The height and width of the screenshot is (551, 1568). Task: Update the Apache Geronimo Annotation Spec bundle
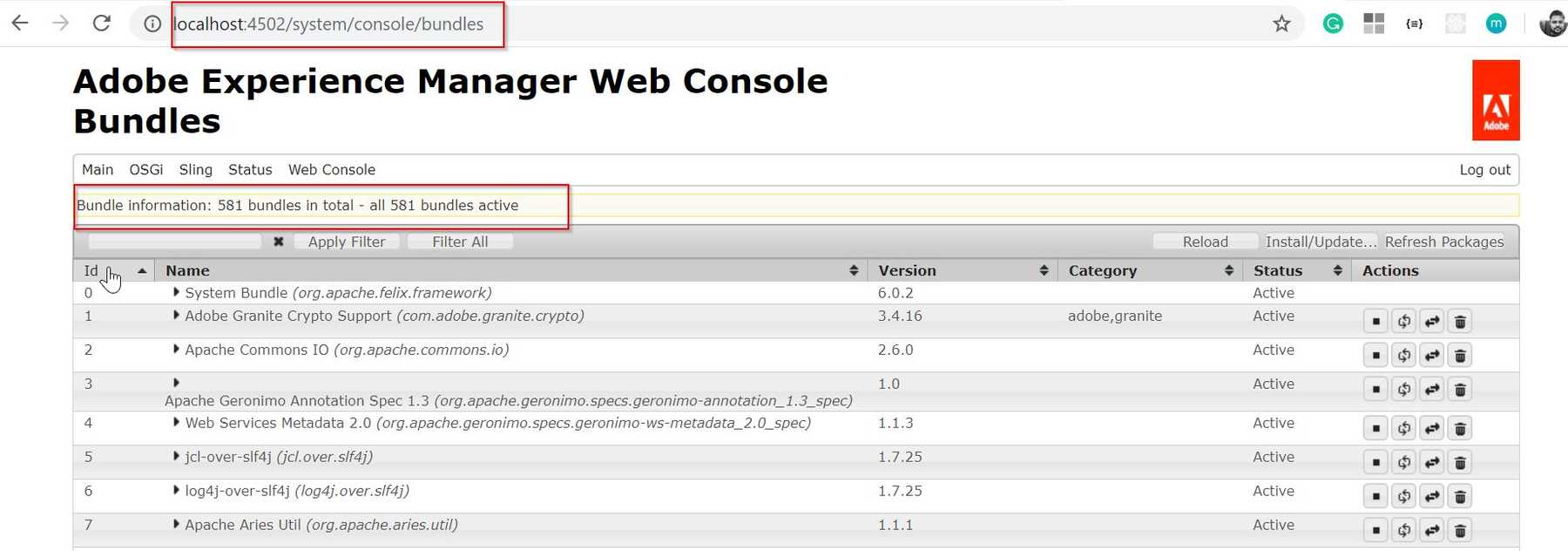coord(1432,390)
